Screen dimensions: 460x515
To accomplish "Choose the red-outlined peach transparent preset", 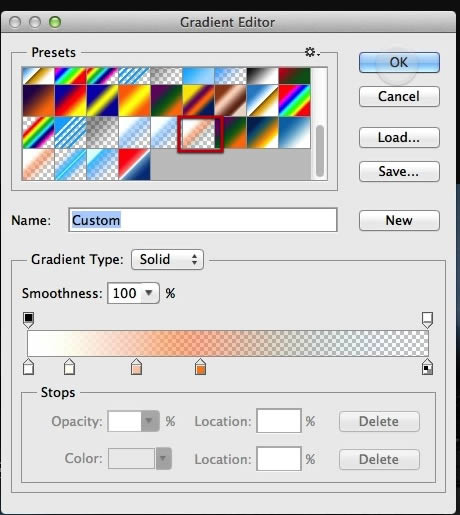I will tap(200, 134).
